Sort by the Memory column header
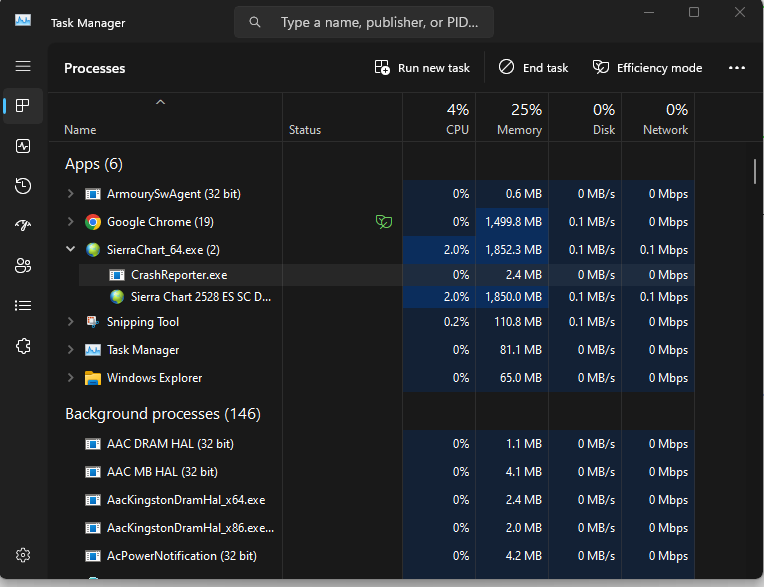The image size is (764, 587). point(512,117)
